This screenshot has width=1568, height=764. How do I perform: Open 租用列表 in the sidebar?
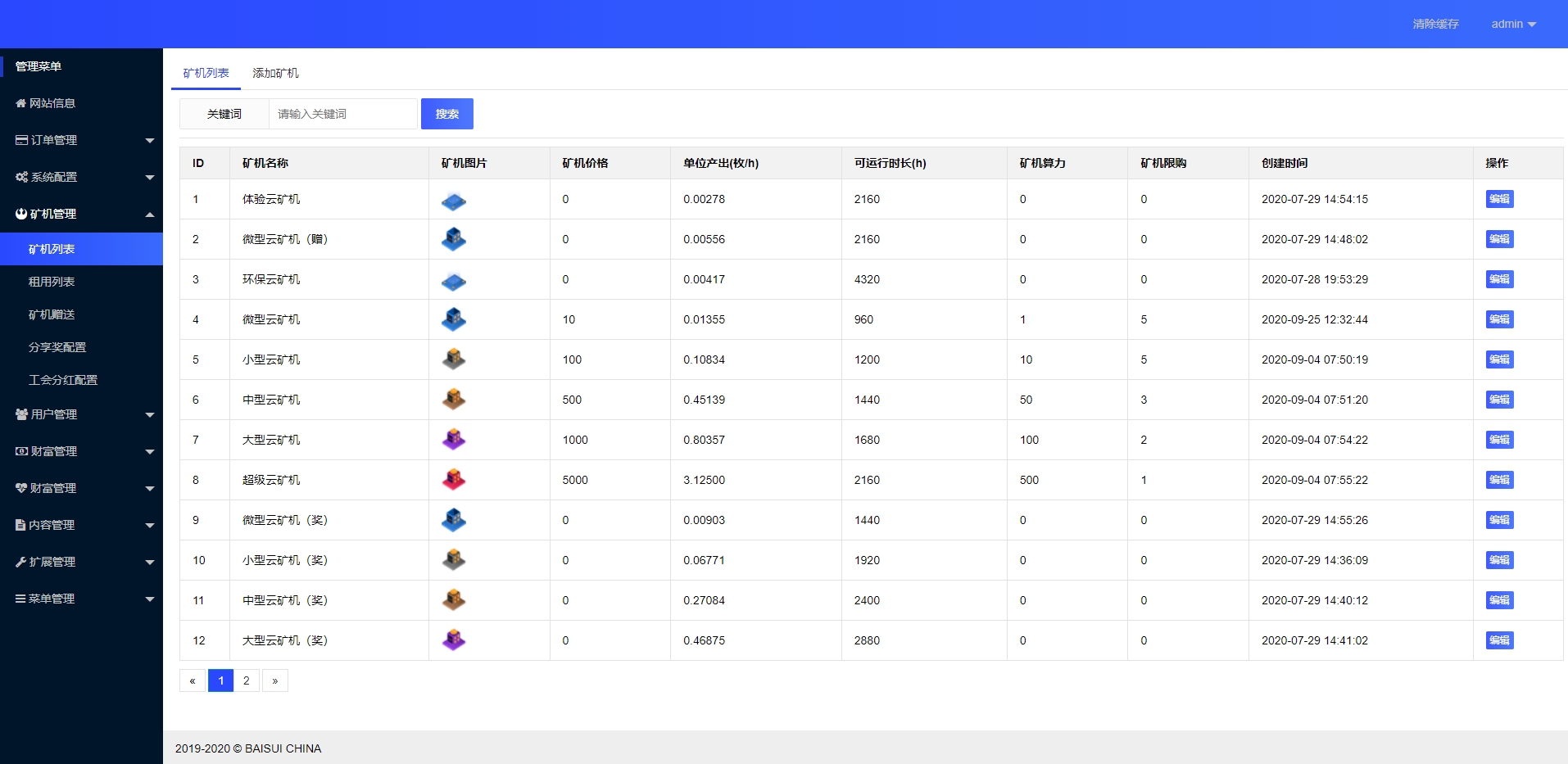click(52, 282)
